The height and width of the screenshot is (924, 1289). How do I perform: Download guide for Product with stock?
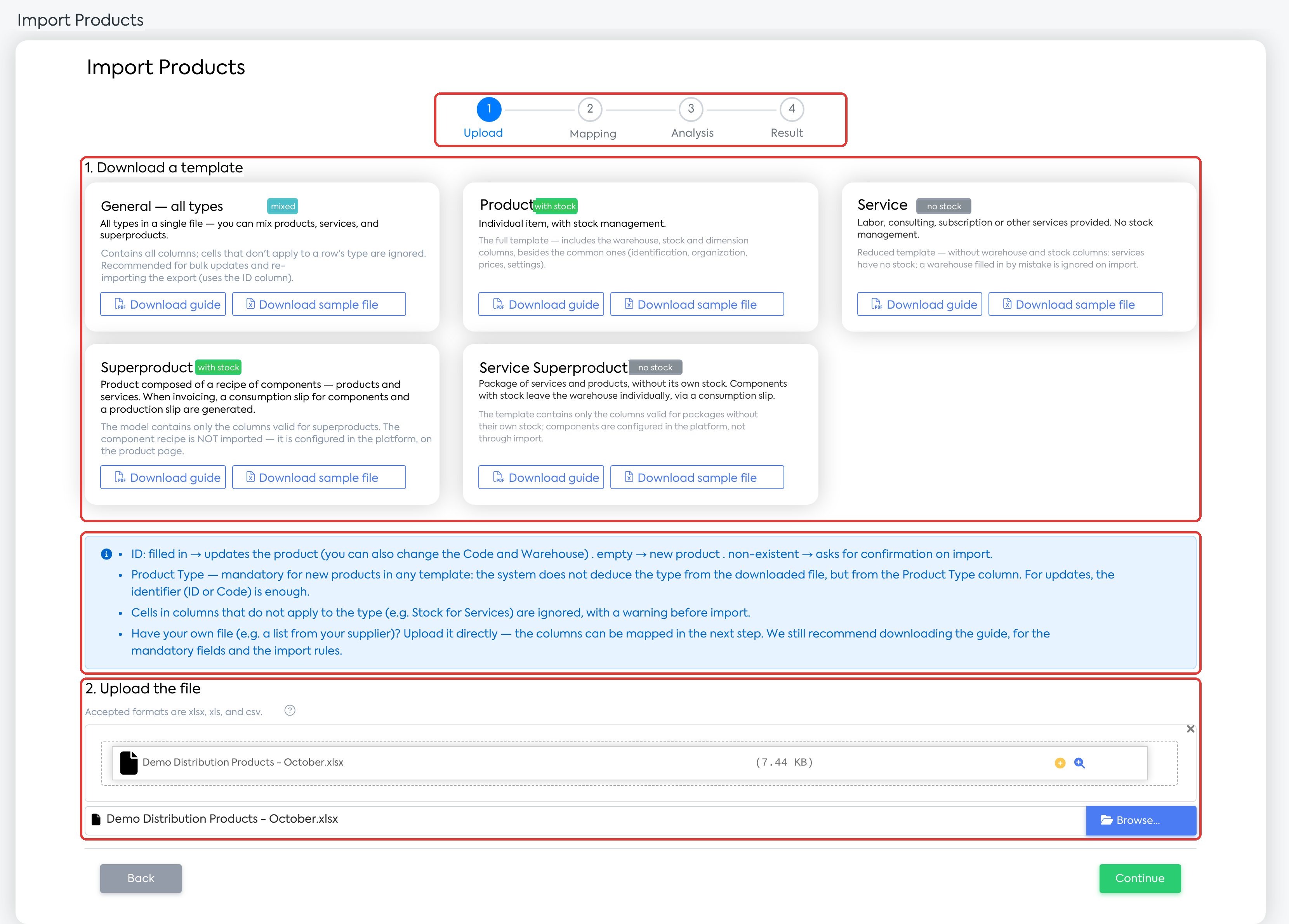541,304
